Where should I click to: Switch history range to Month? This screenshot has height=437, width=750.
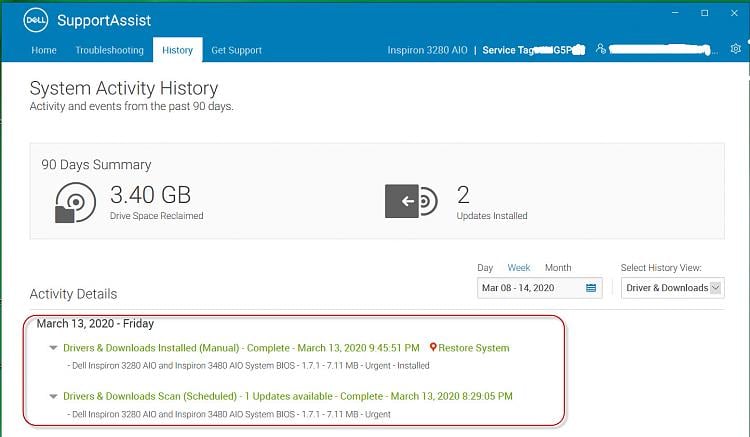(558, 267)
